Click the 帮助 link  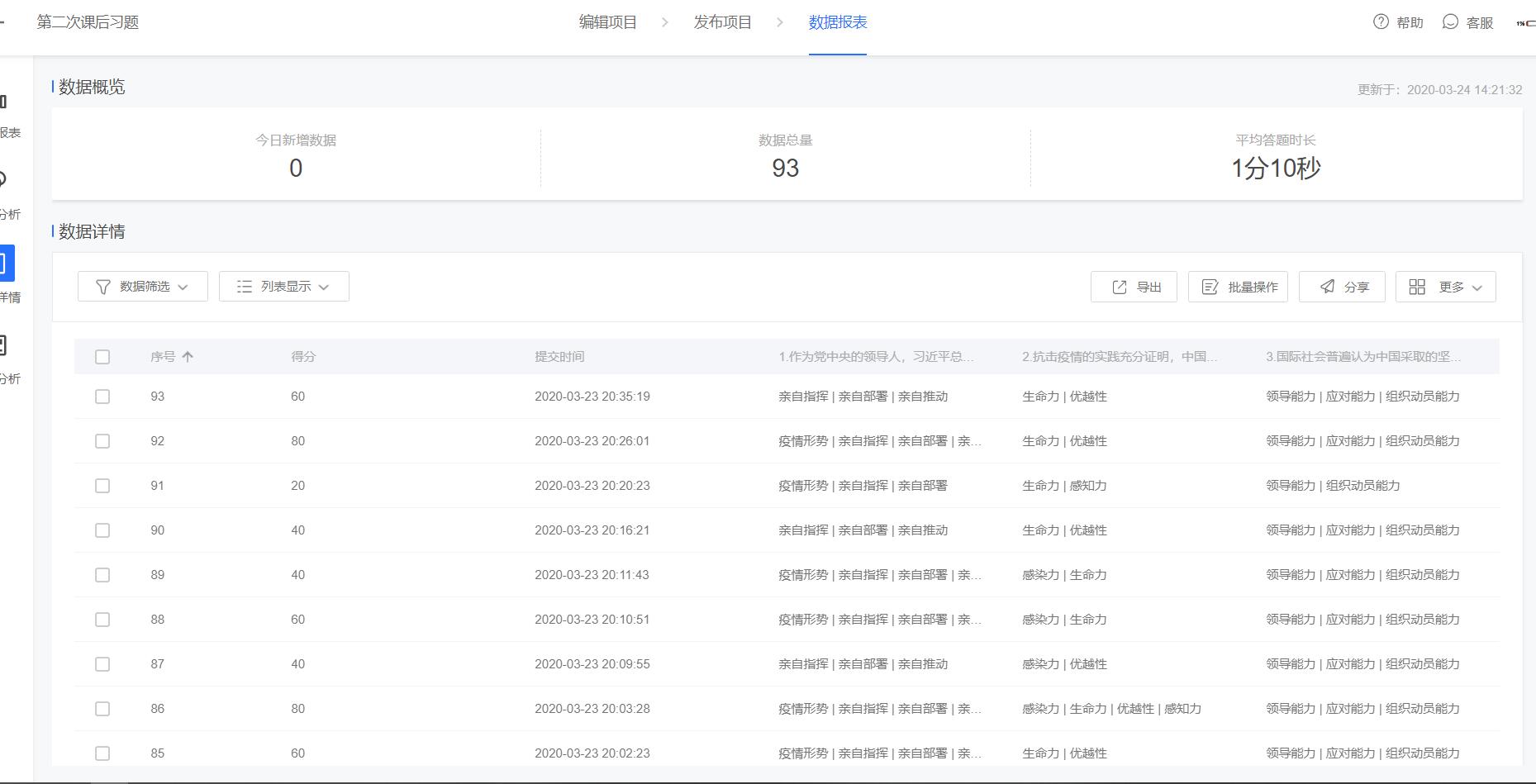pyautogui.click(x=1410, y=23)
